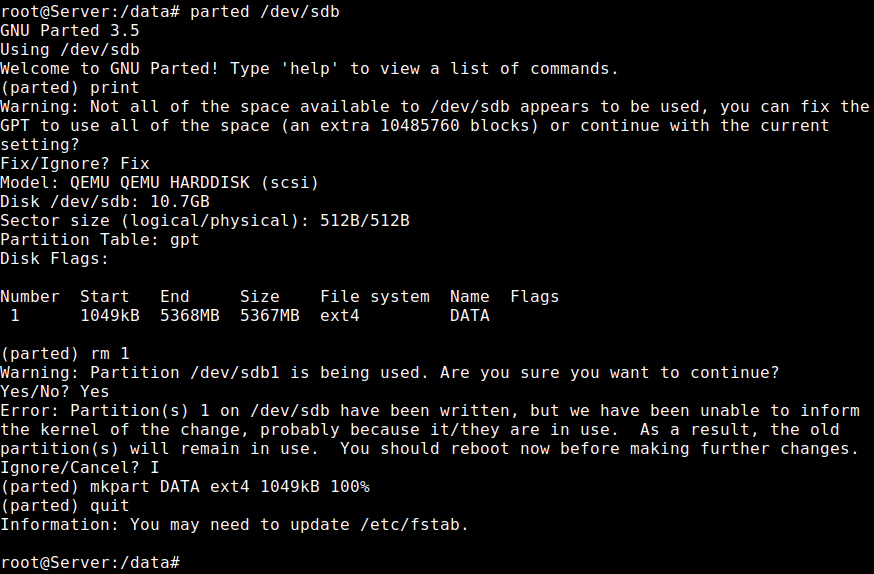This screenshot has width=874, height=574.
Task: Click the 512B/512B sector size value
Action: [x=365, y=221]
